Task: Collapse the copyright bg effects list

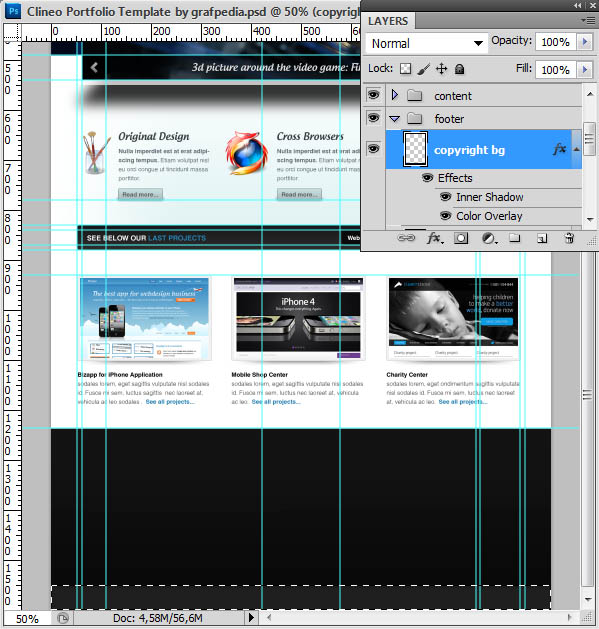Action: click(577, 149)
